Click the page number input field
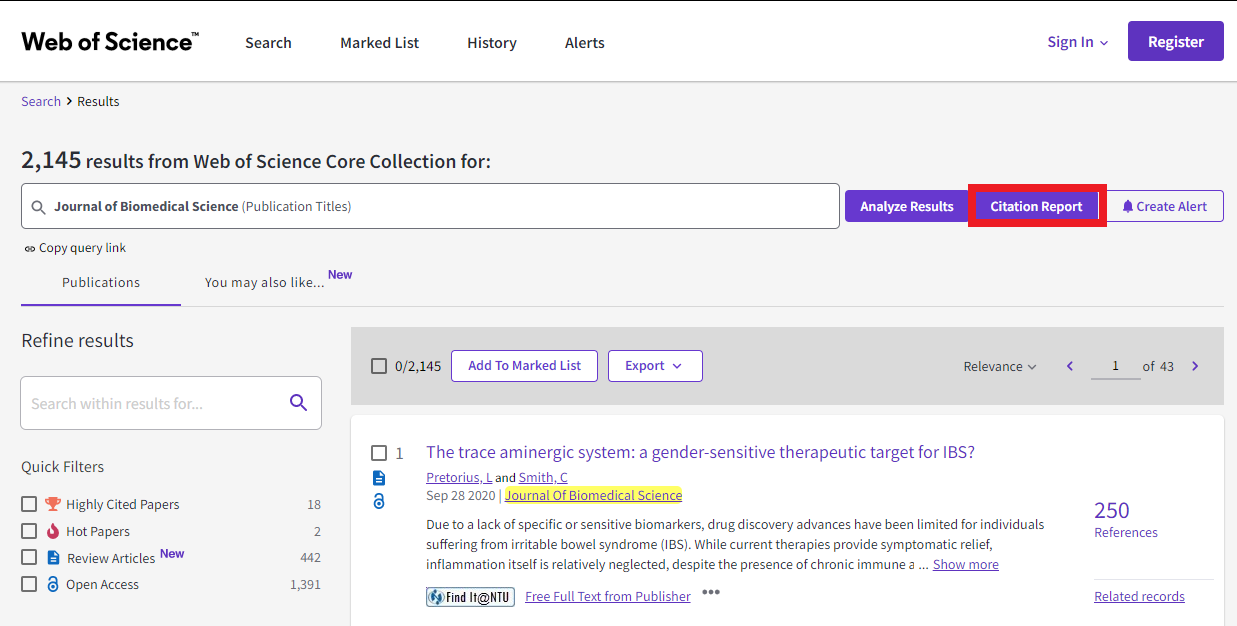 (1115, 366)
